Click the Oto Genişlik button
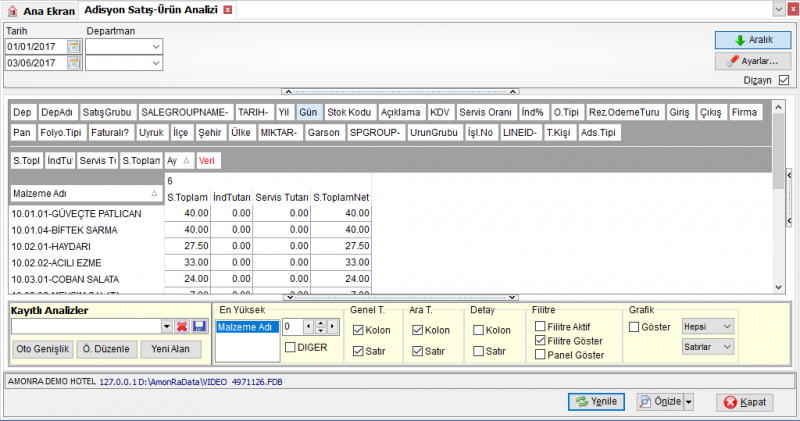This screenshot has width=800, height=421. [x=42, y=349]
